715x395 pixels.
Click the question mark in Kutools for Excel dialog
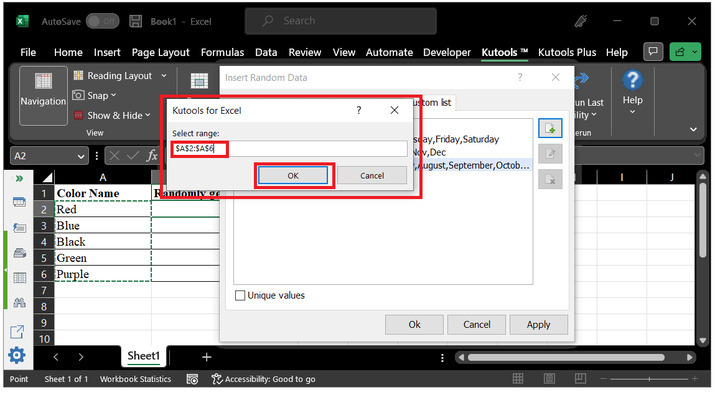coord(359,110)
